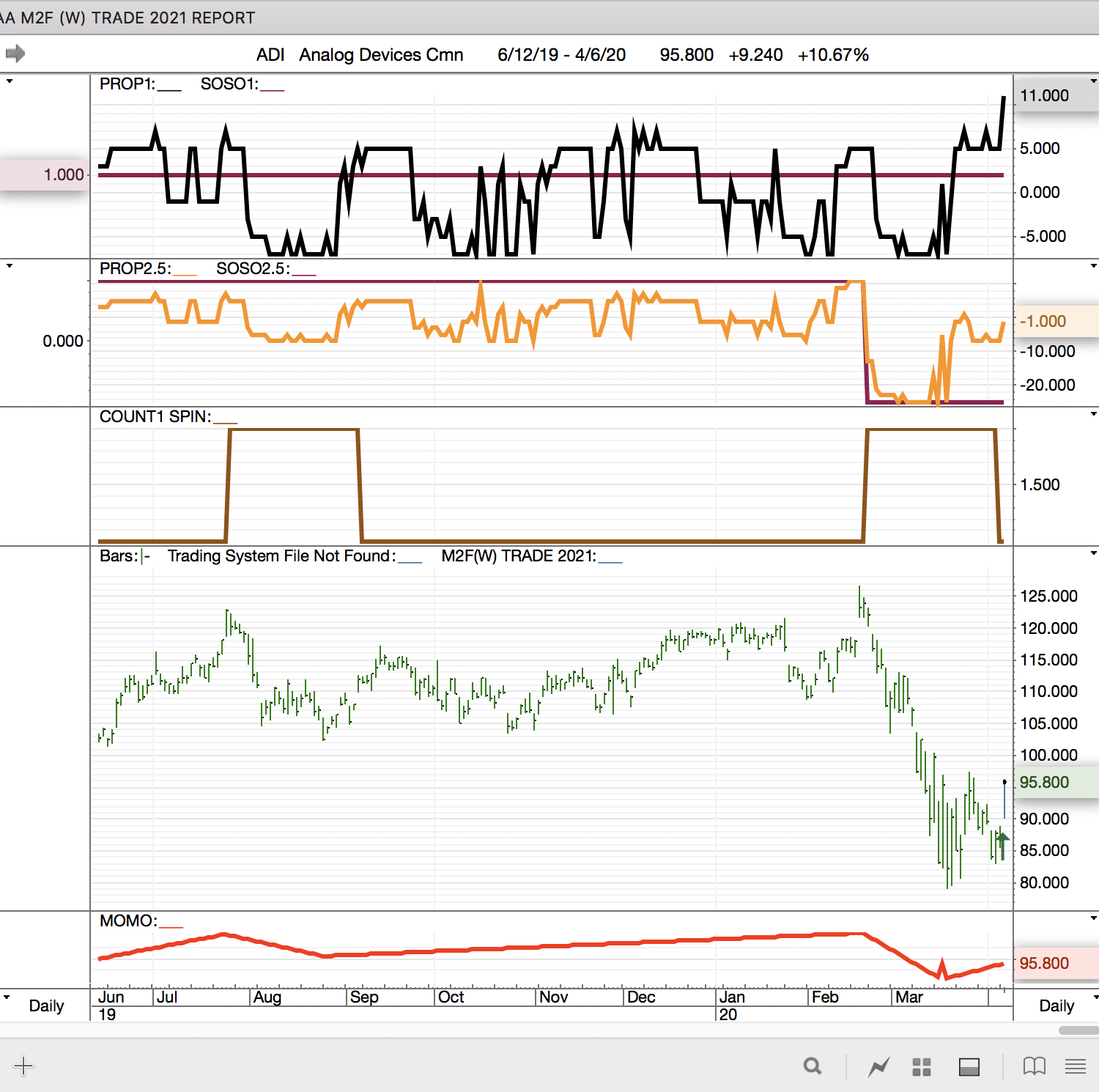The image size is (1099, 1092).
Task: Click the PROP2.5 legend label
Action: click(136, 268)
